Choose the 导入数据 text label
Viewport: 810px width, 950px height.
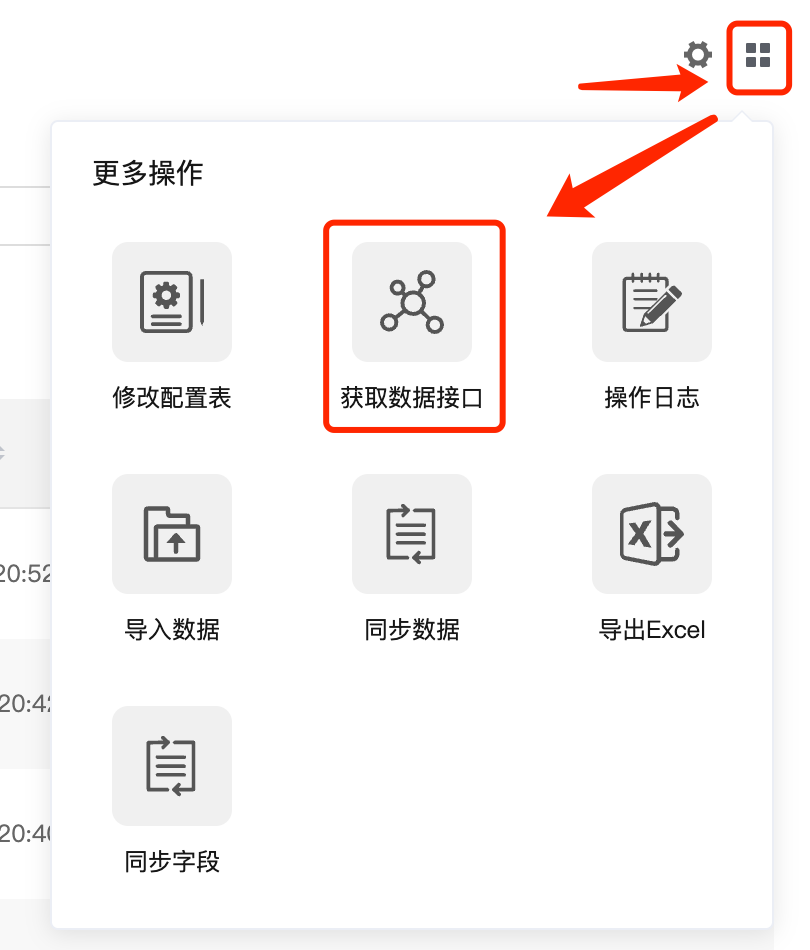point(172,630)
